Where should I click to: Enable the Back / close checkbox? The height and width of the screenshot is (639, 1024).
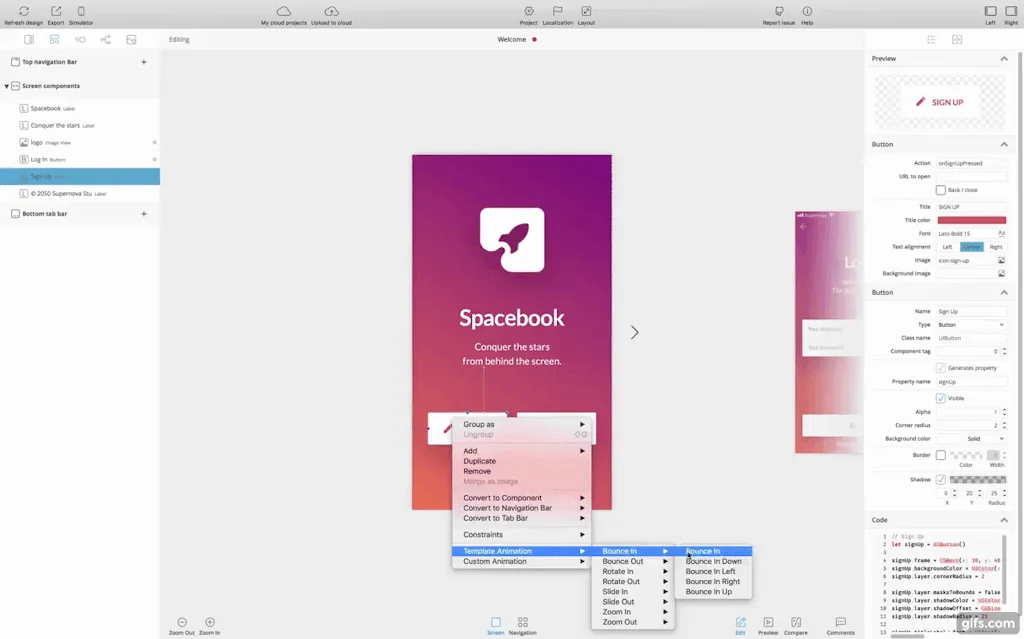tap(940, 190)
